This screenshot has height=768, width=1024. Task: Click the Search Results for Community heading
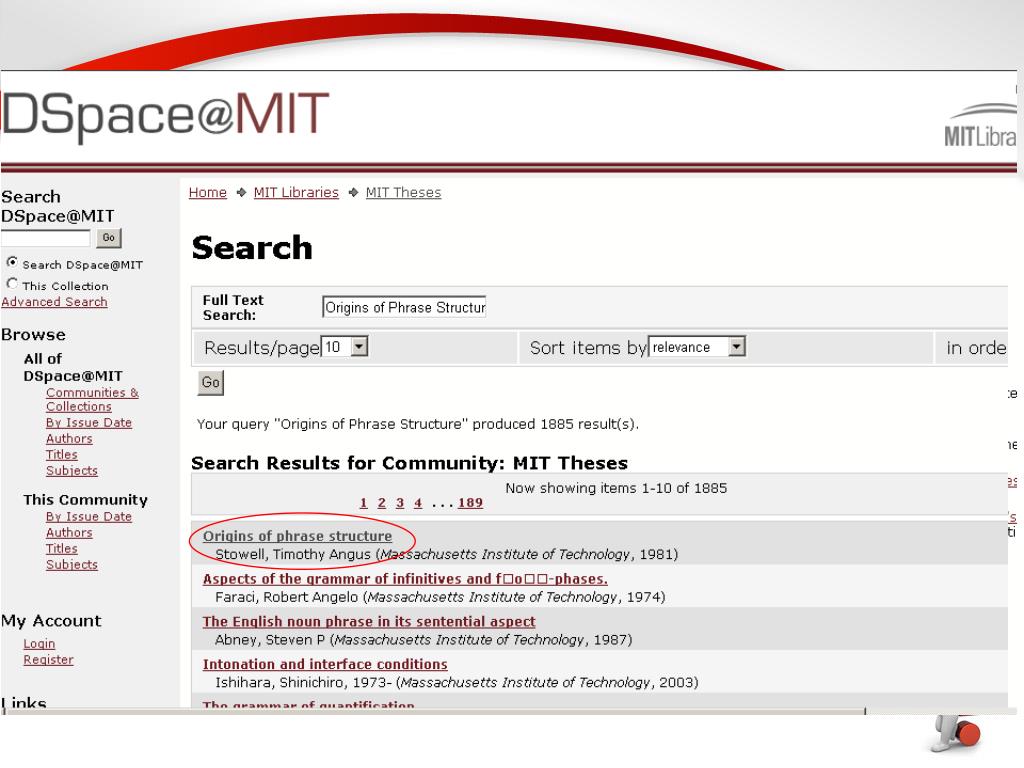[409, 463]
